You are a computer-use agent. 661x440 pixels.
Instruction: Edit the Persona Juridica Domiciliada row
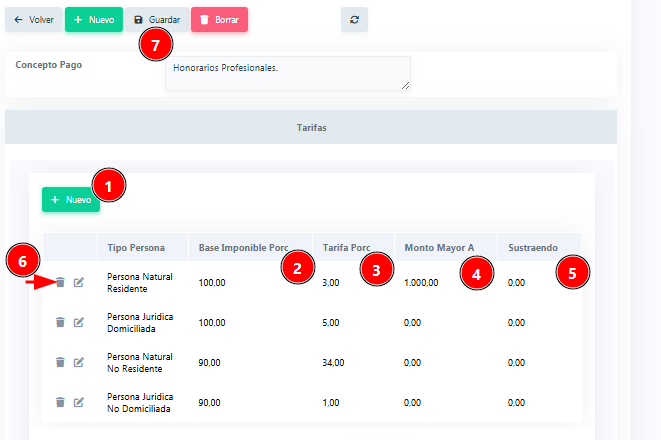click(79, 322)
